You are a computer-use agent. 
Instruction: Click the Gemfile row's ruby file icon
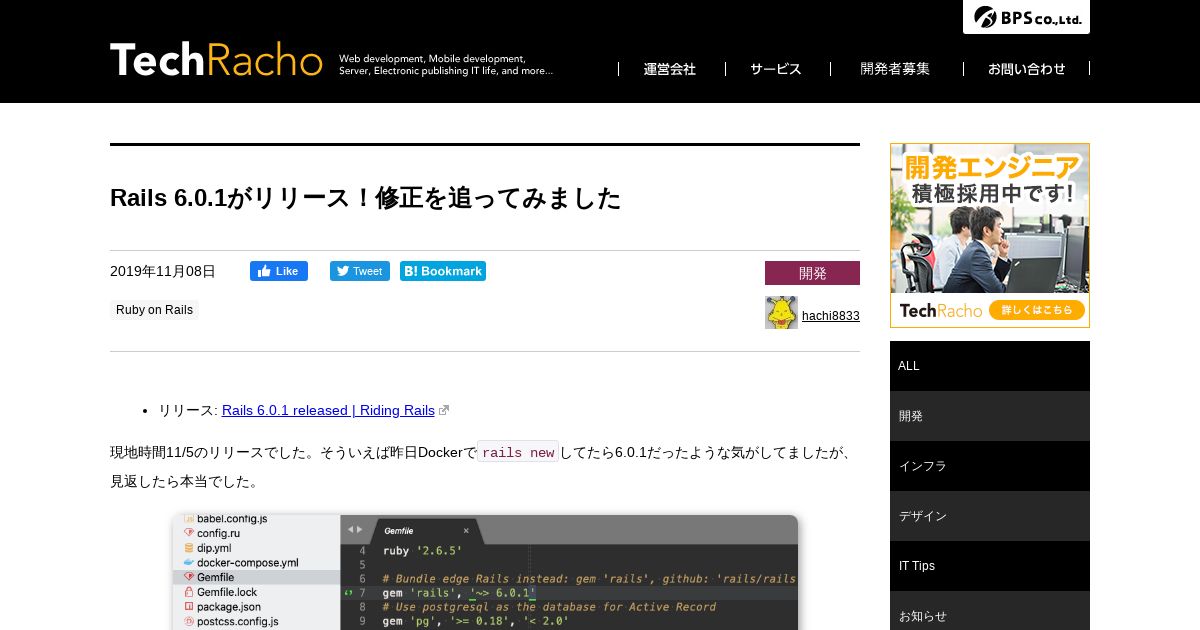pyautogui.click(x=189, y=577)
